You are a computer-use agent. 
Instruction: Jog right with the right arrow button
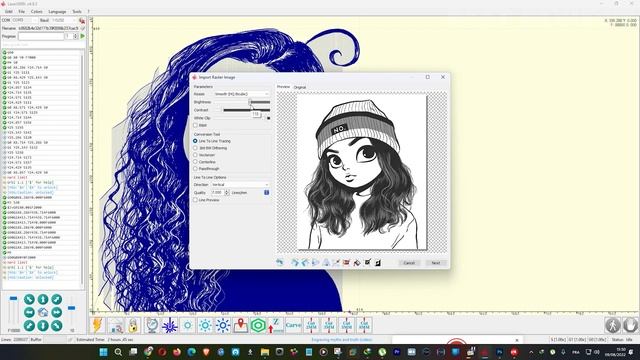pos(57,313)
